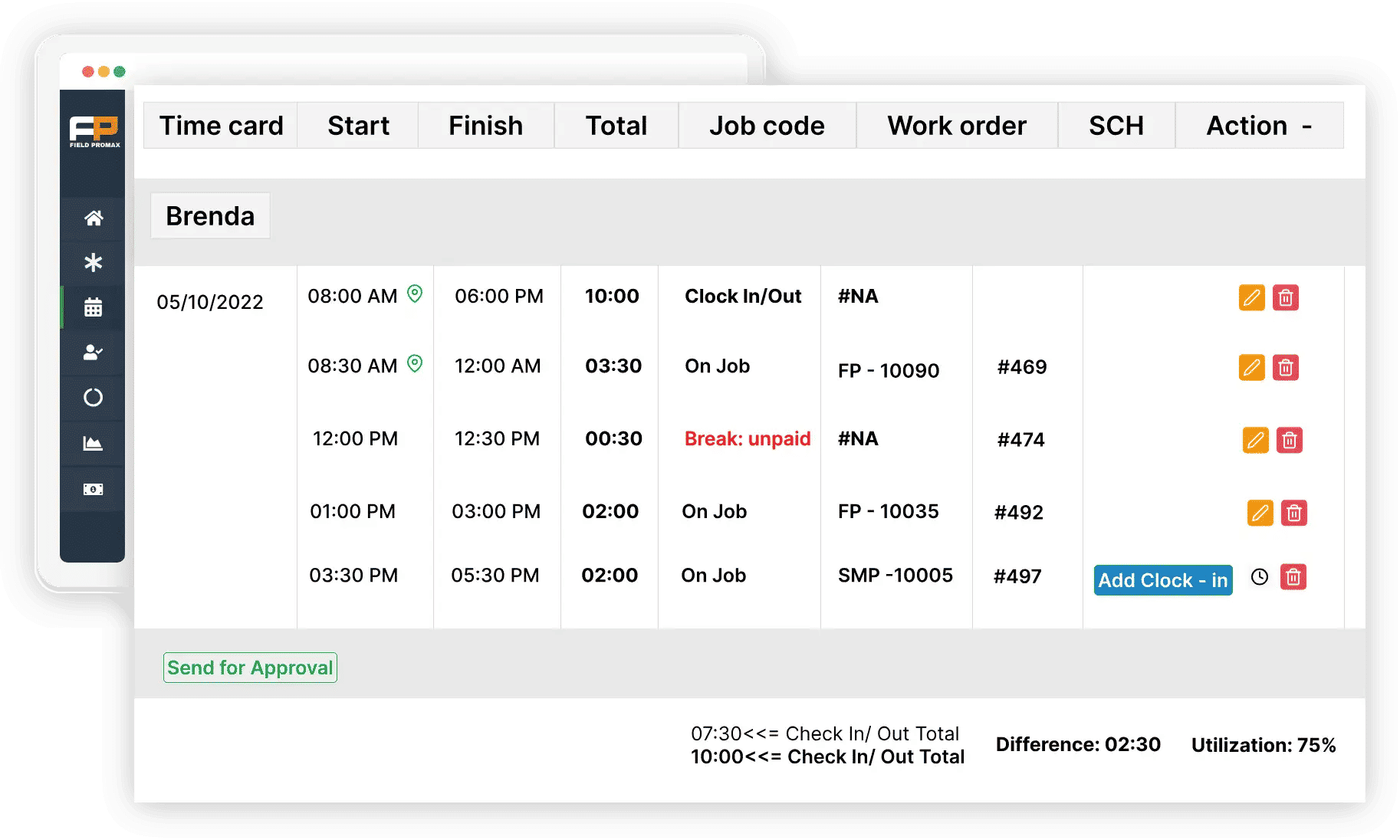Click the green maximize window dot
This screenshot has height=840, width=1400.
120,72
